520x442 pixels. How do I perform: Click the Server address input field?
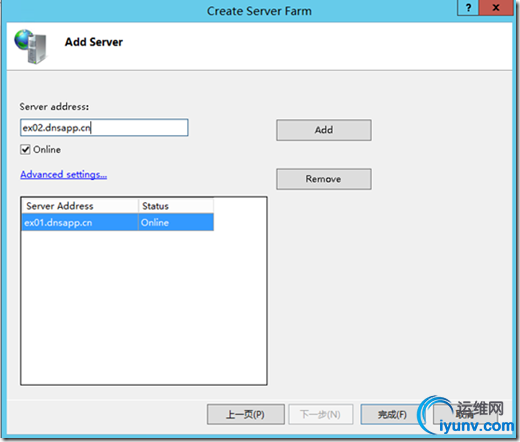tap(104, 127)
